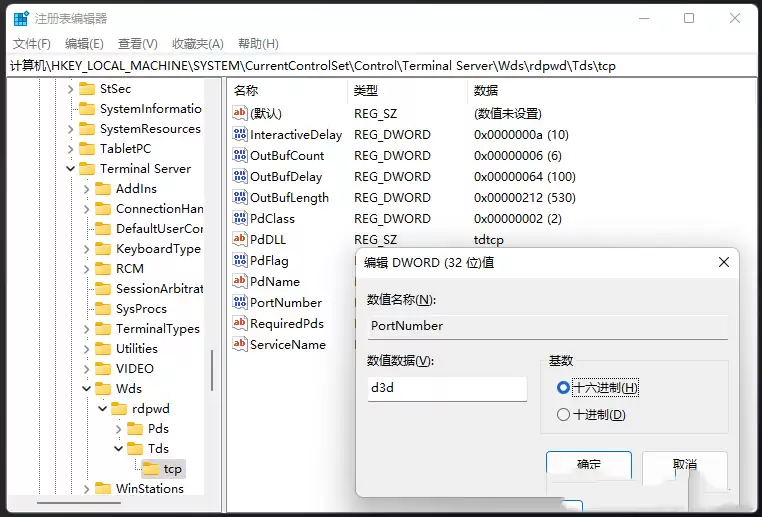Select the 十进制 decimal radio button
The width and height of the screenshot is (762, 517).
[564, 415]
